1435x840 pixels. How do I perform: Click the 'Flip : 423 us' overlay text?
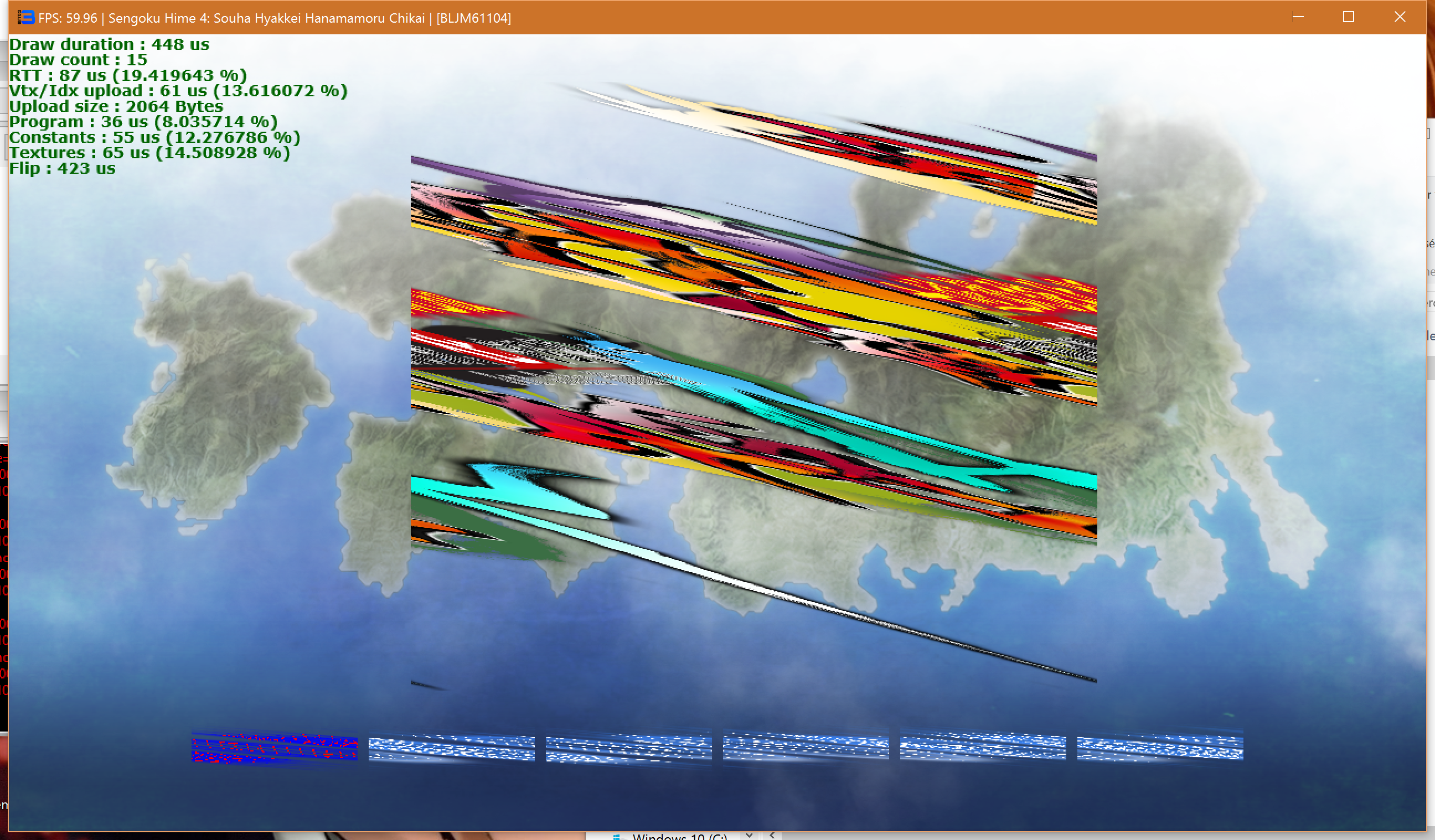pos(63,168)
